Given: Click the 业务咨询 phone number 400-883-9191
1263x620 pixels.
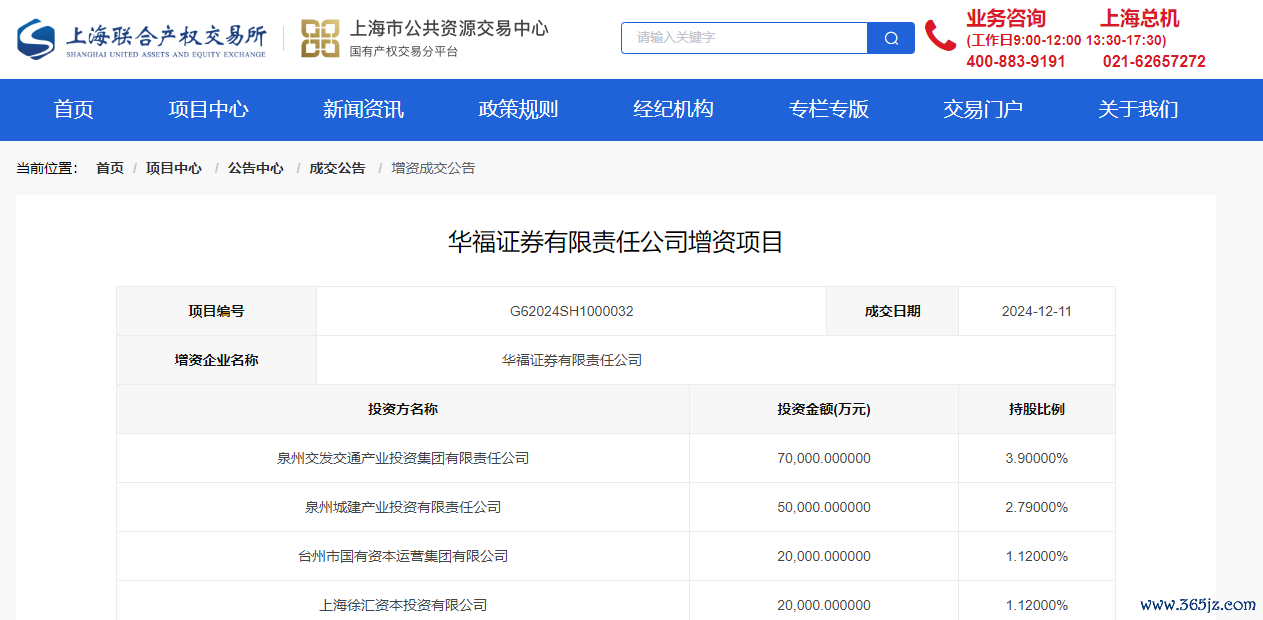Looking at the screenshot, I should 1016,61.
